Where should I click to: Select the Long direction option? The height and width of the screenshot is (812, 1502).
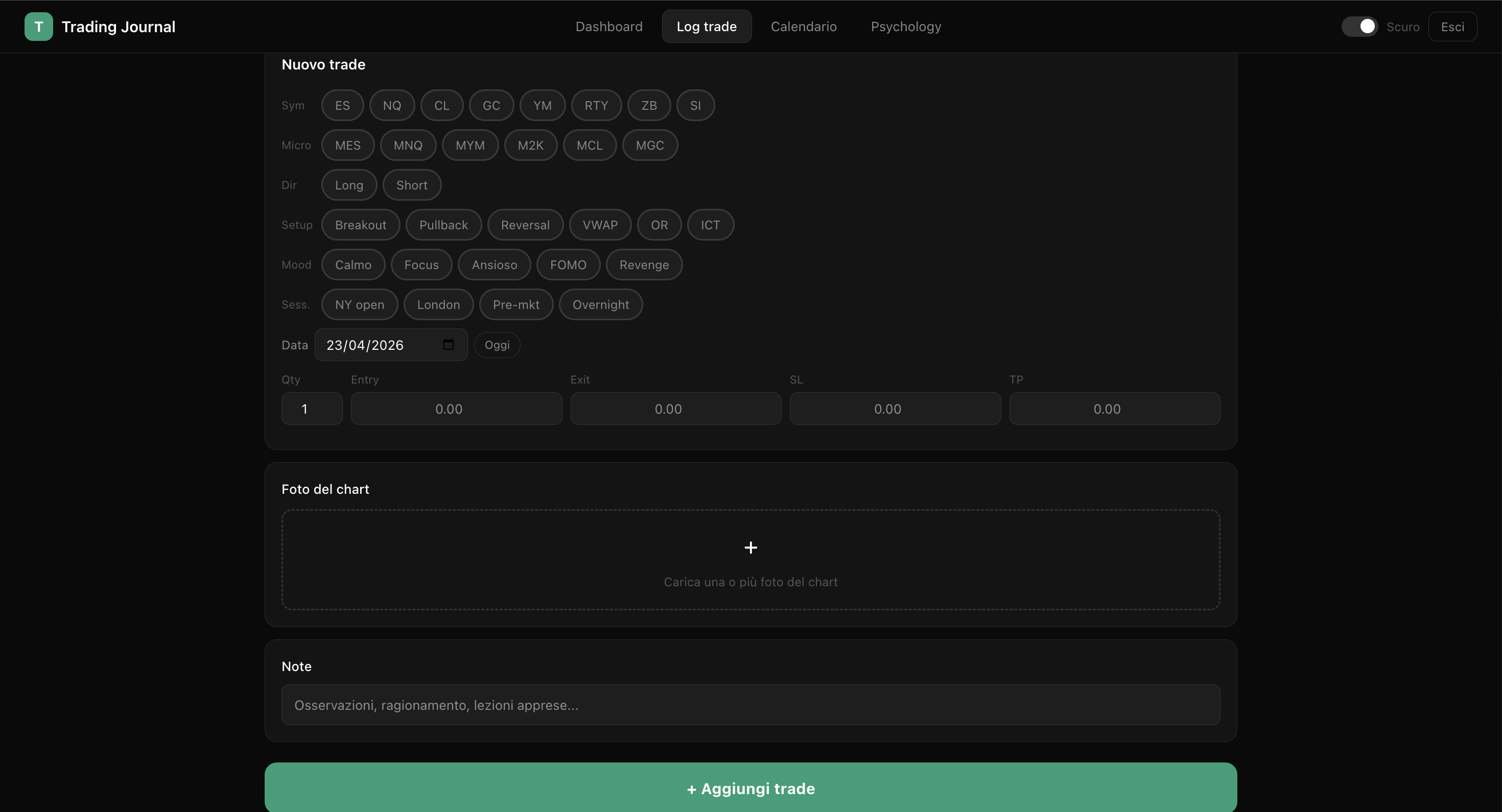[x=348, y=185]
